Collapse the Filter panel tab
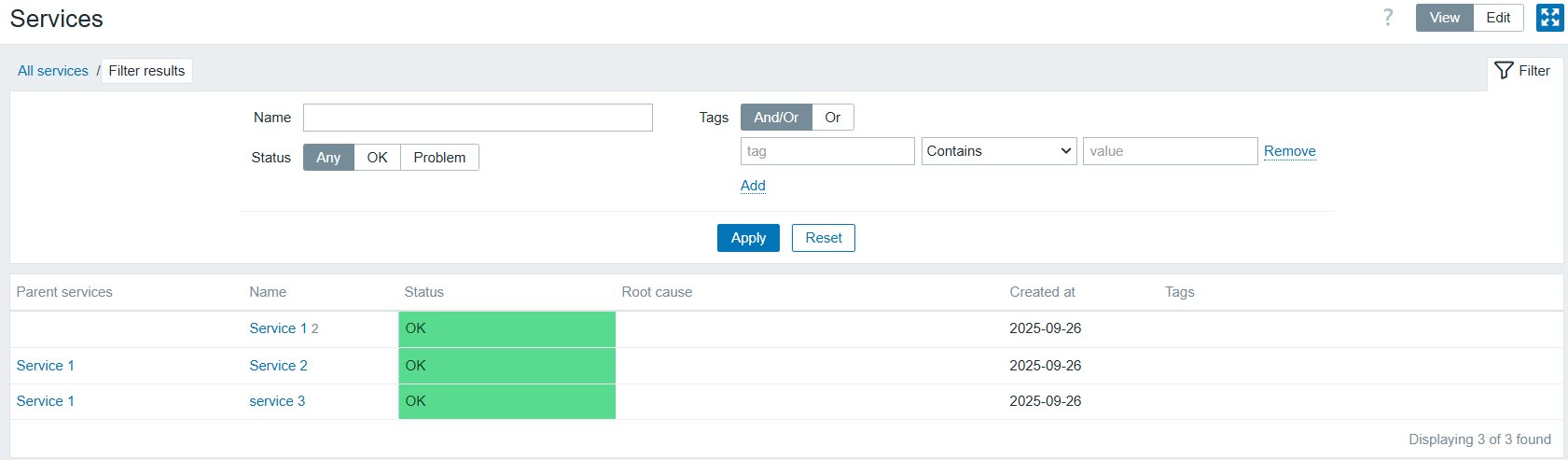 pos(1522,71)
